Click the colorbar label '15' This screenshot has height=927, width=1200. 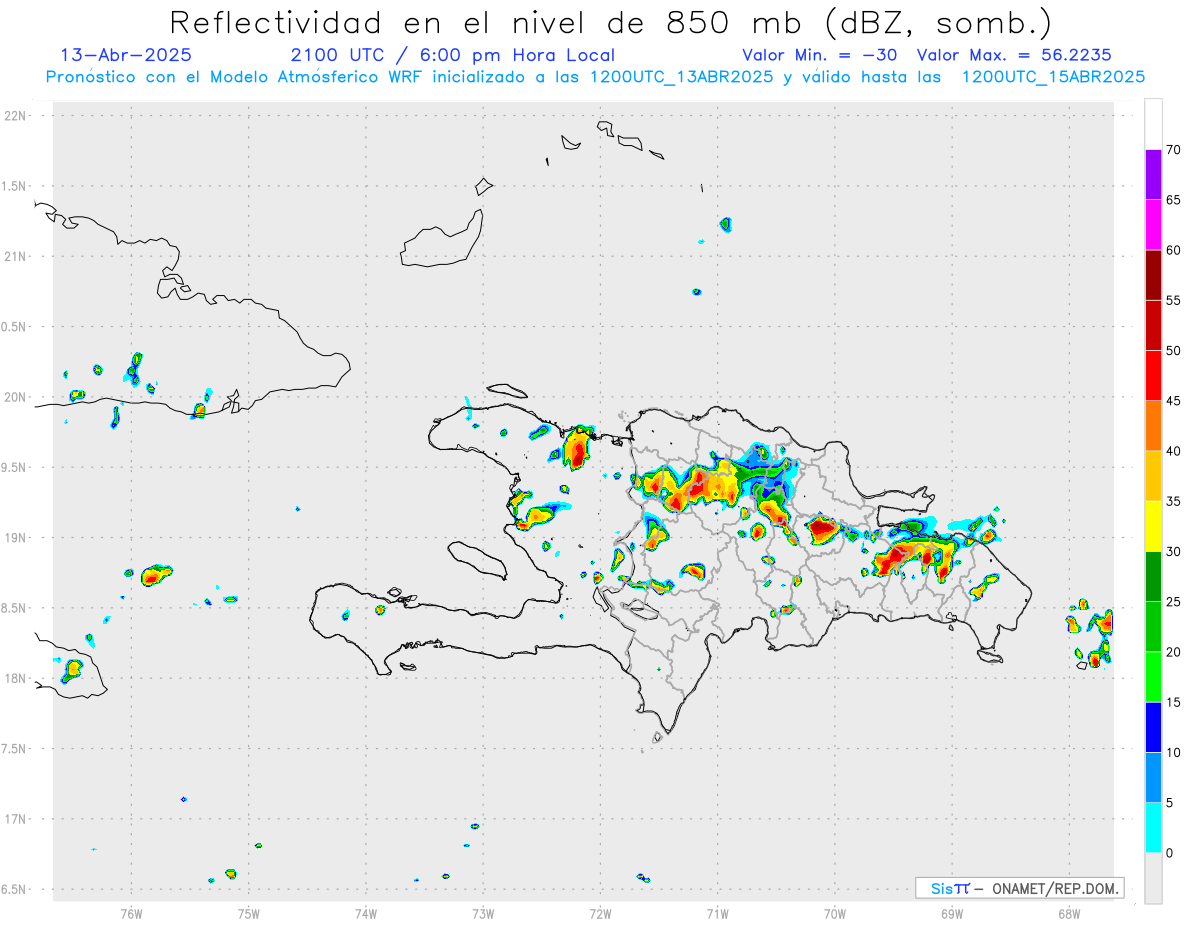(1173, 702)
